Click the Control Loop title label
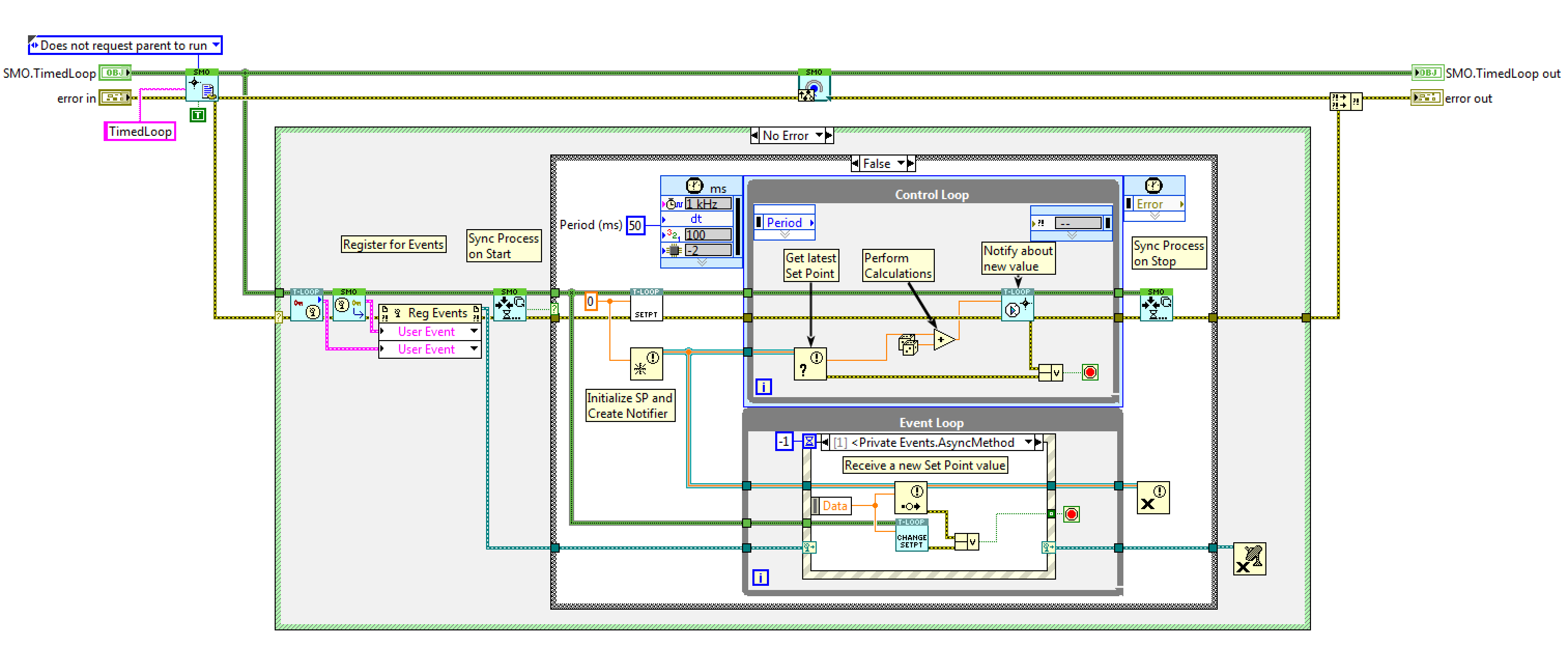This screenshot has width=1568, height=647. point(931,194)
